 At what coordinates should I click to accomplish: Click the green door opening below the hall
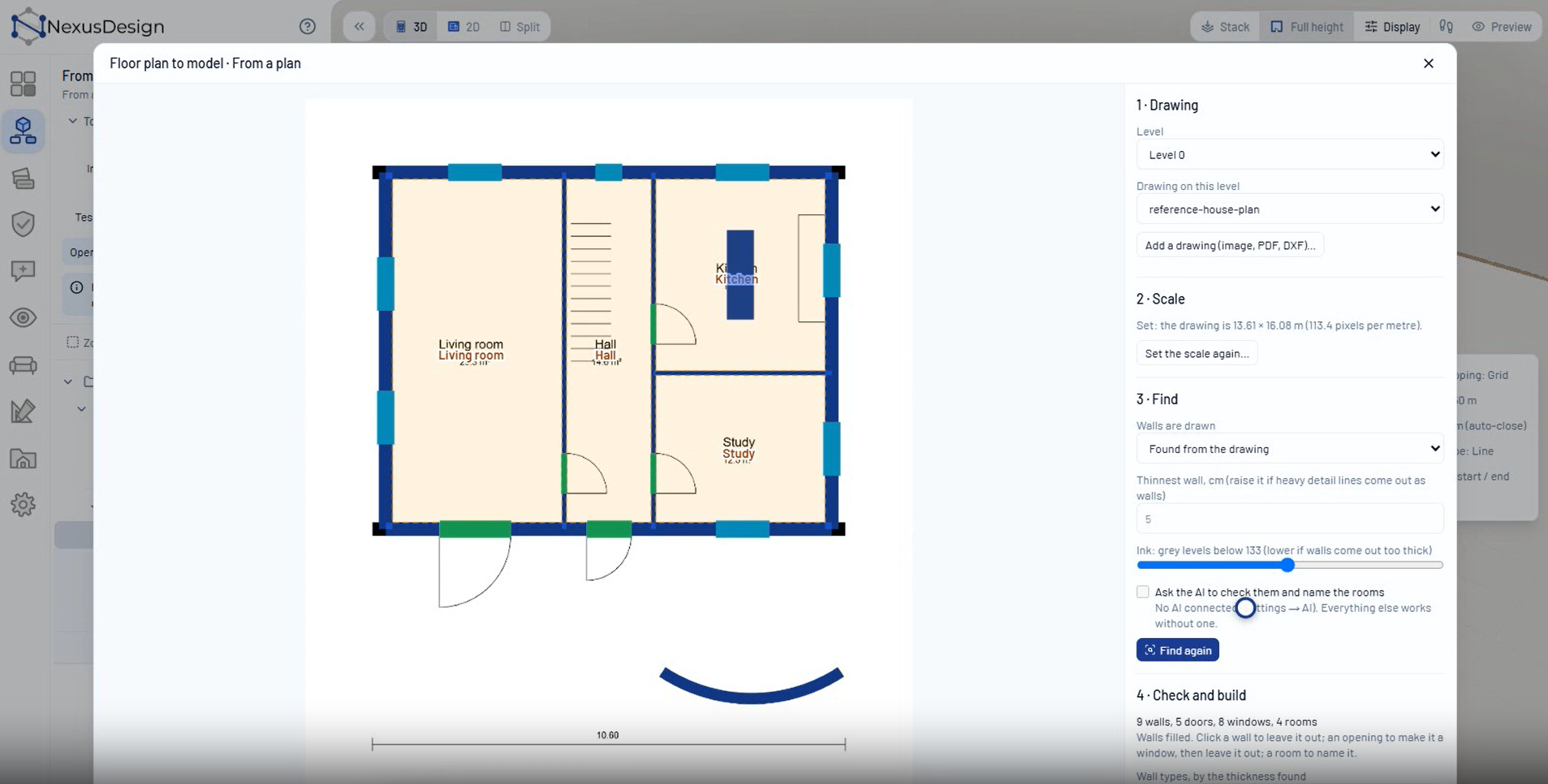click(x=609, y=529)
